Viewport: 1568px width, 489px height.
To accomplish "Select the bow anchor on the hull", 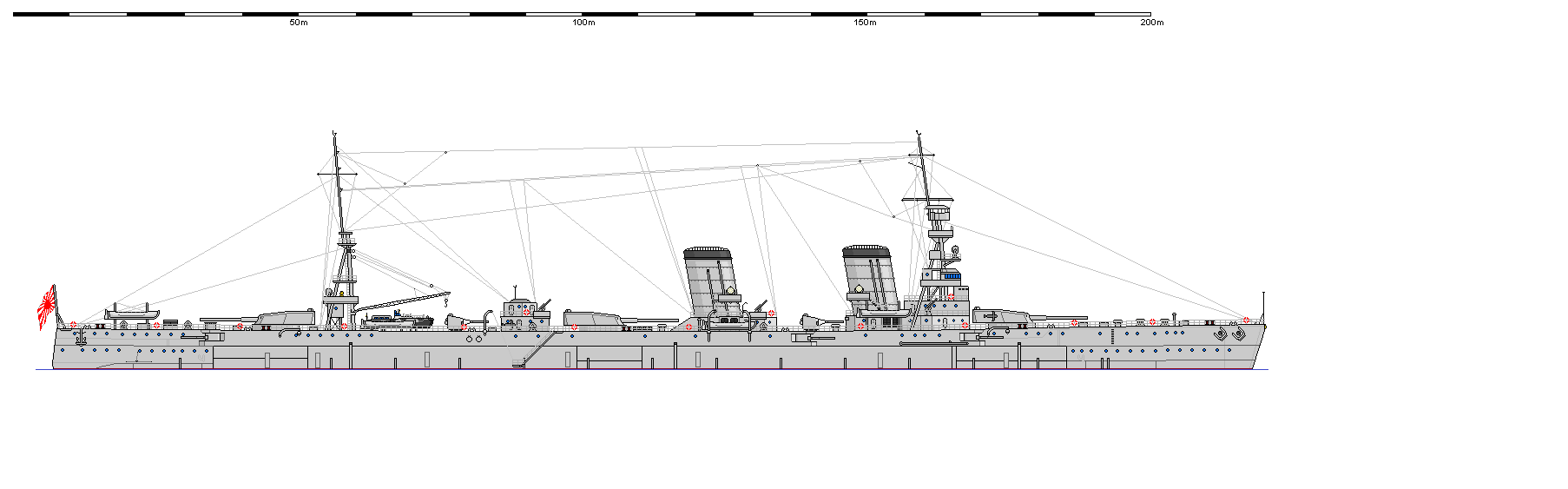I will click(1238, 333).
